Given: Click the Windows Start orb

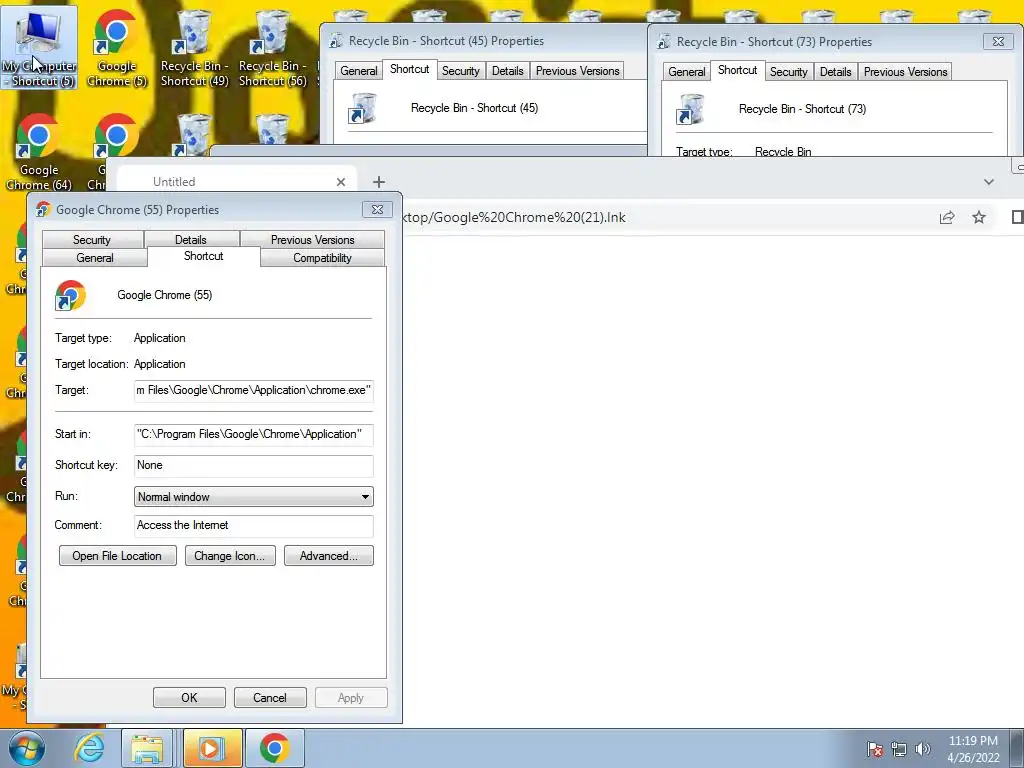Looking at the screenshot, I should pos(27,748).
